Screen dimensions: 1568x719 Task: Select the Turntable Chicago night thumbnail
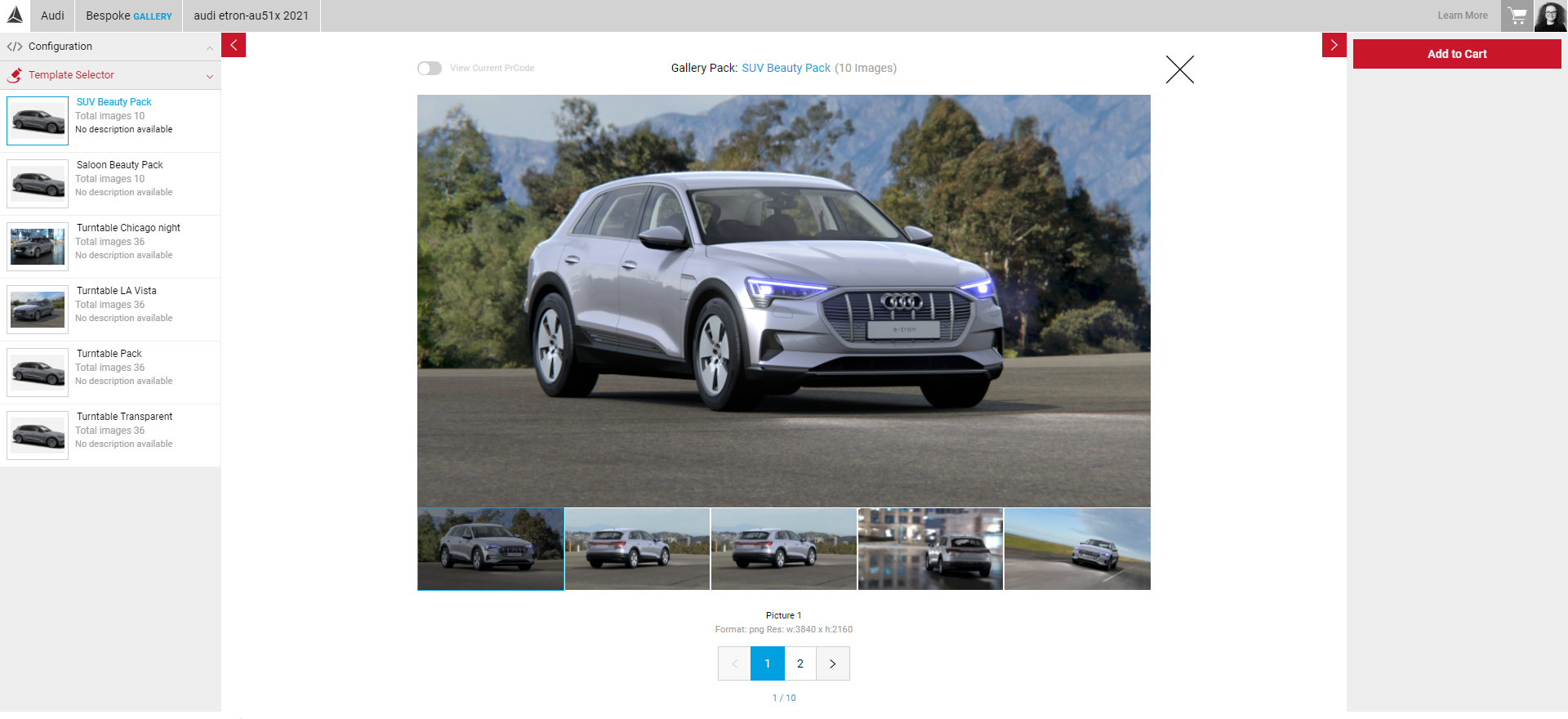coord(38,247)
